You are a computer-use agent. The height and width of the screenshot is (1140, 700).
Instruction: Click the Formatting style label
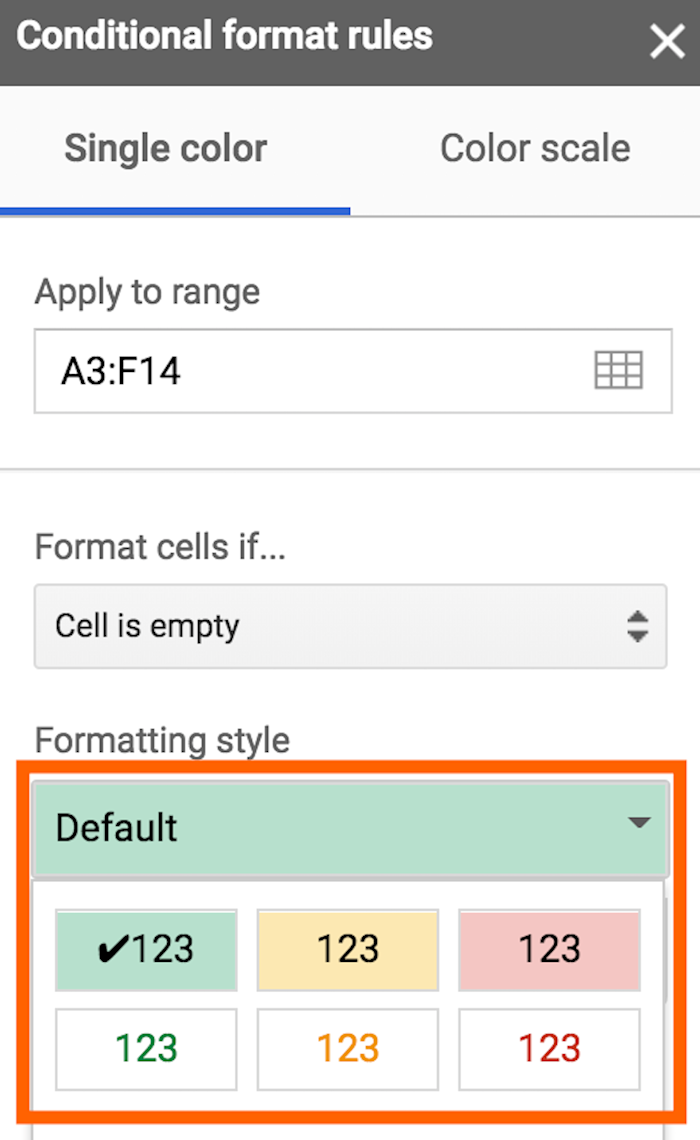(x=162, y=741)
